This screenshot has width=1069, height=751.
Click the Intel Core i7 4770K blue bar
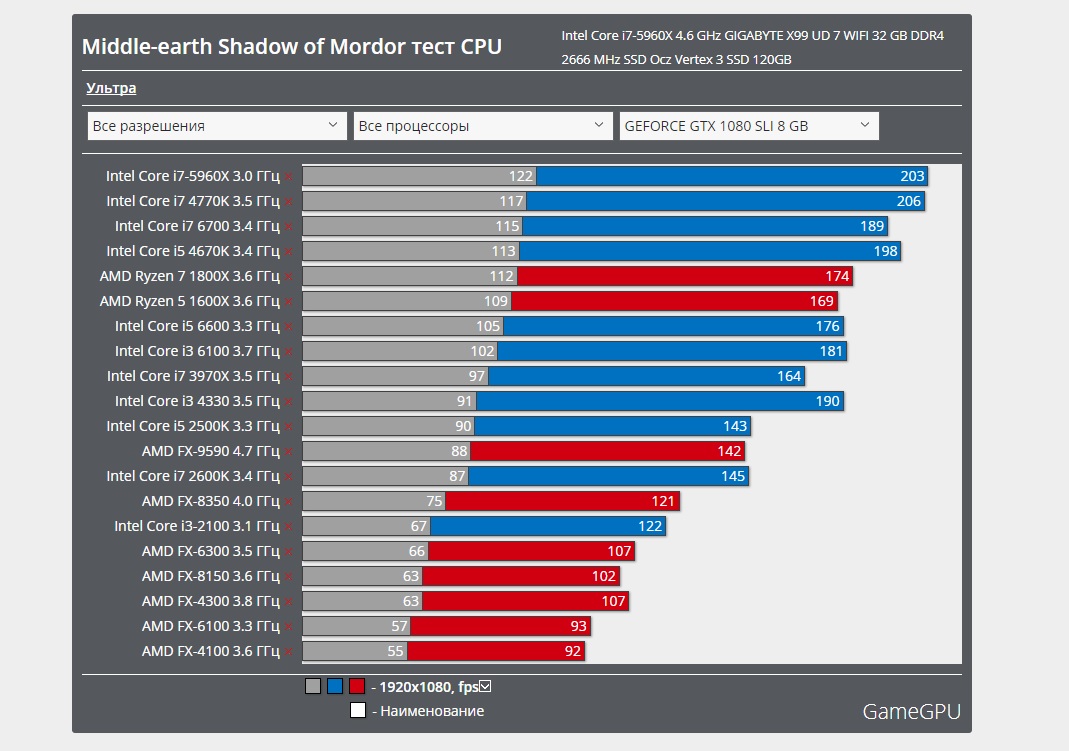click(724, 202)
